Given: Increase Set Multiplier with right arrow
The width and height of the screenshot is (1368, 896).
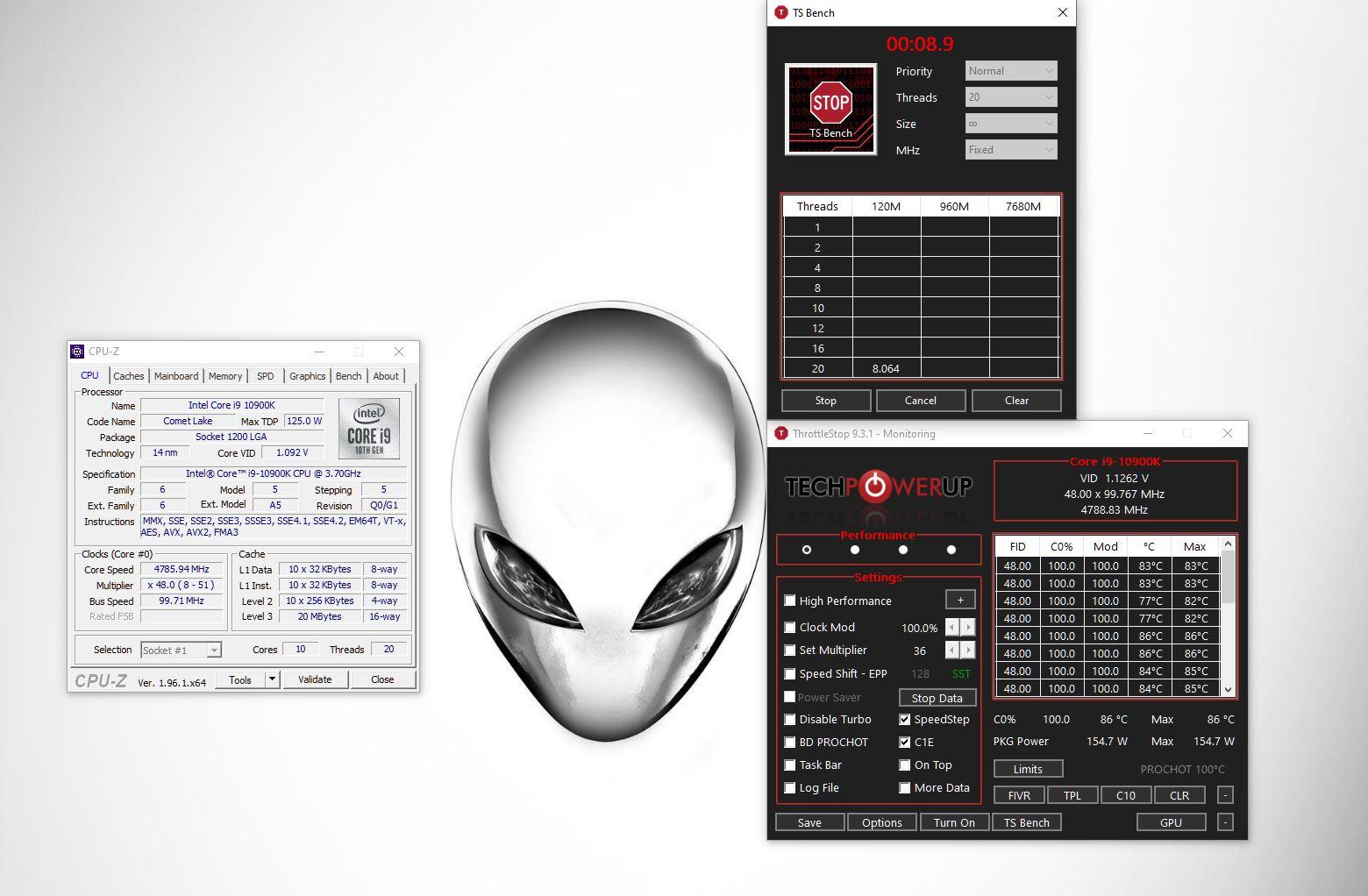Looking at the screenshot, I should click(968, 650).
